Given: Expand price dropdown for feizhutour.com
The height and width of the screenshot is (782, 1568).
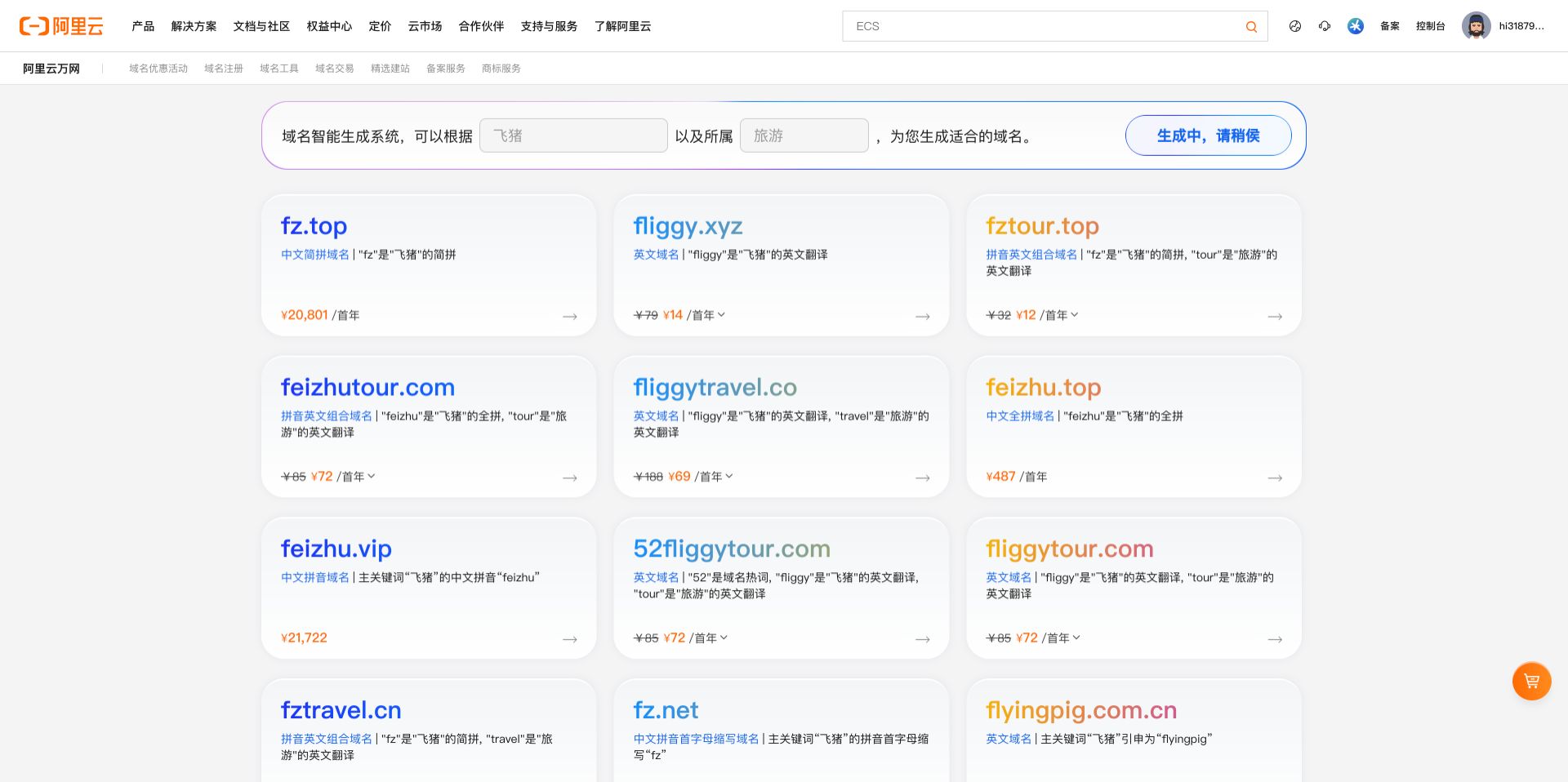Looking at the screenshot, I should (372, 477).
